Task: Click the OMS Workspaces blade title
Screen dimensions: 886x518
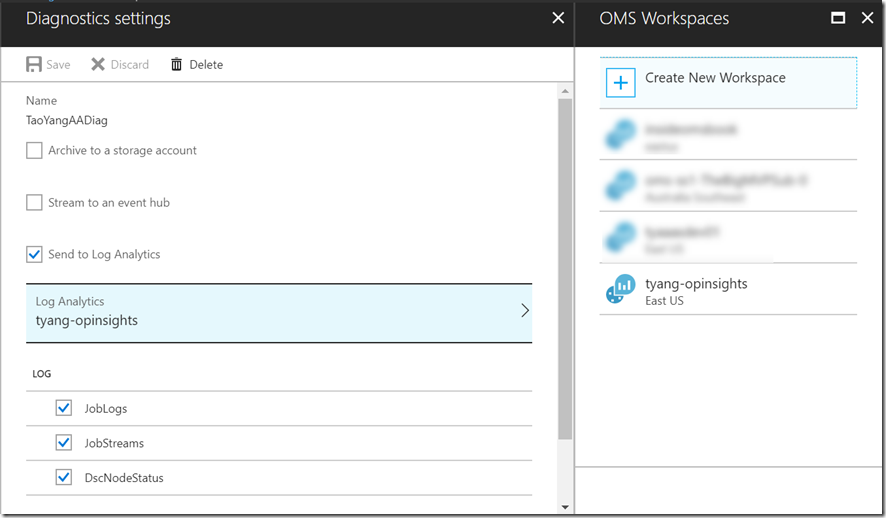Action: pyautogui.click(x=664, y=19)
